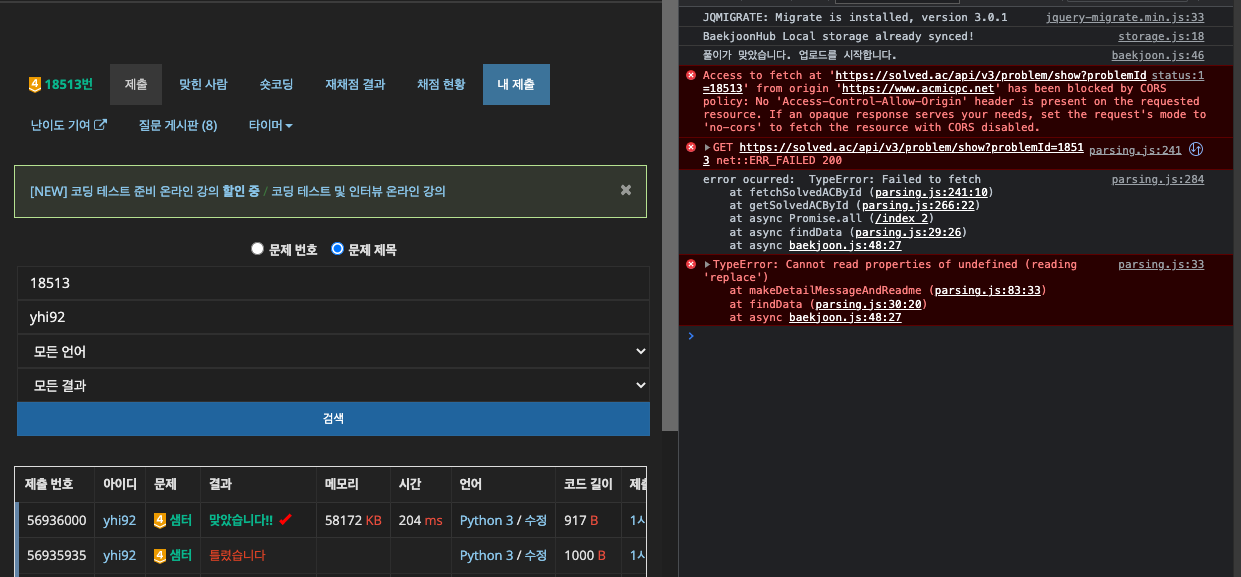Image resolution: width=1241 pixels, height=577 pixels.
Task: Open Python 3 source for submission 56936000
Action: tap(486, 520)
